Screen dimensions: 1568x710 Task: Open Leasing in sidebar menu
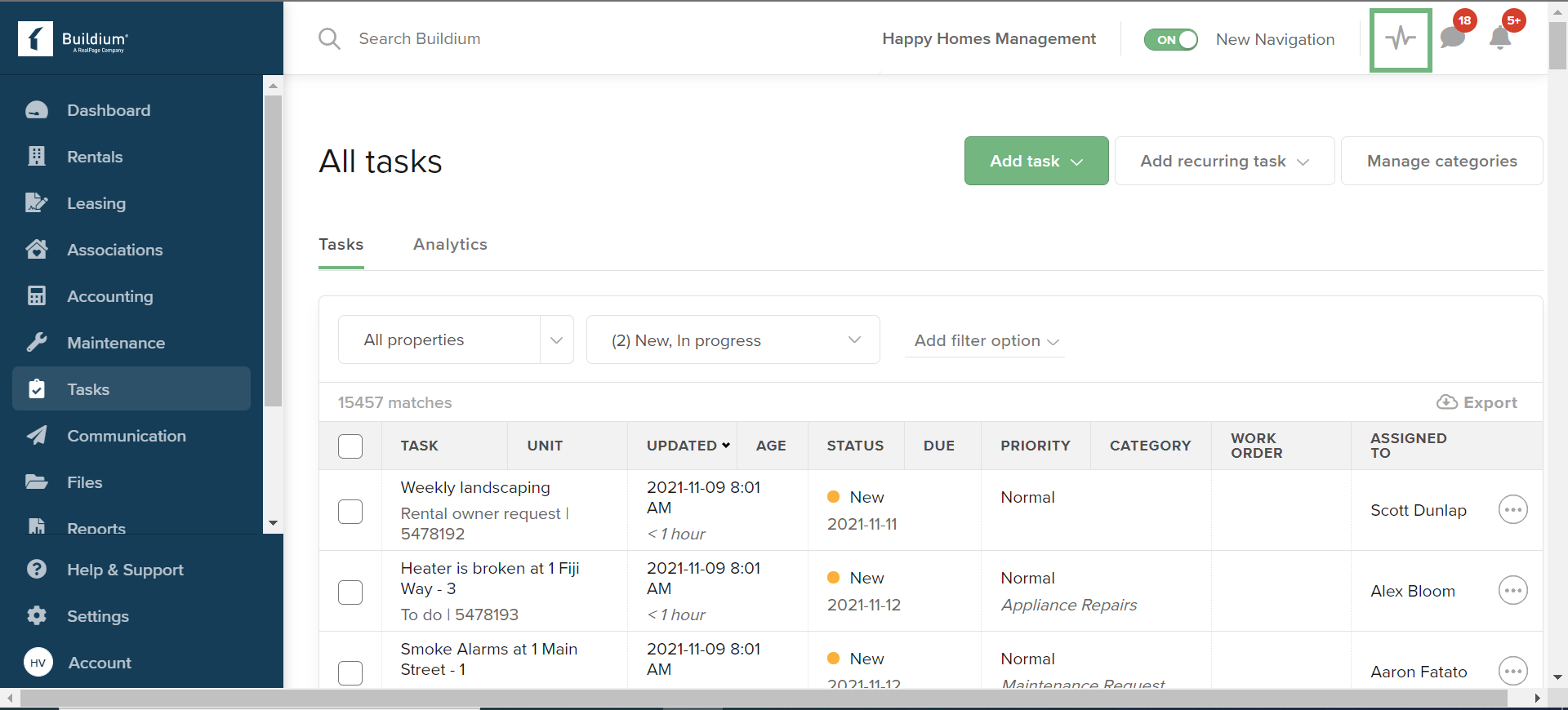(x=131, y=203)
